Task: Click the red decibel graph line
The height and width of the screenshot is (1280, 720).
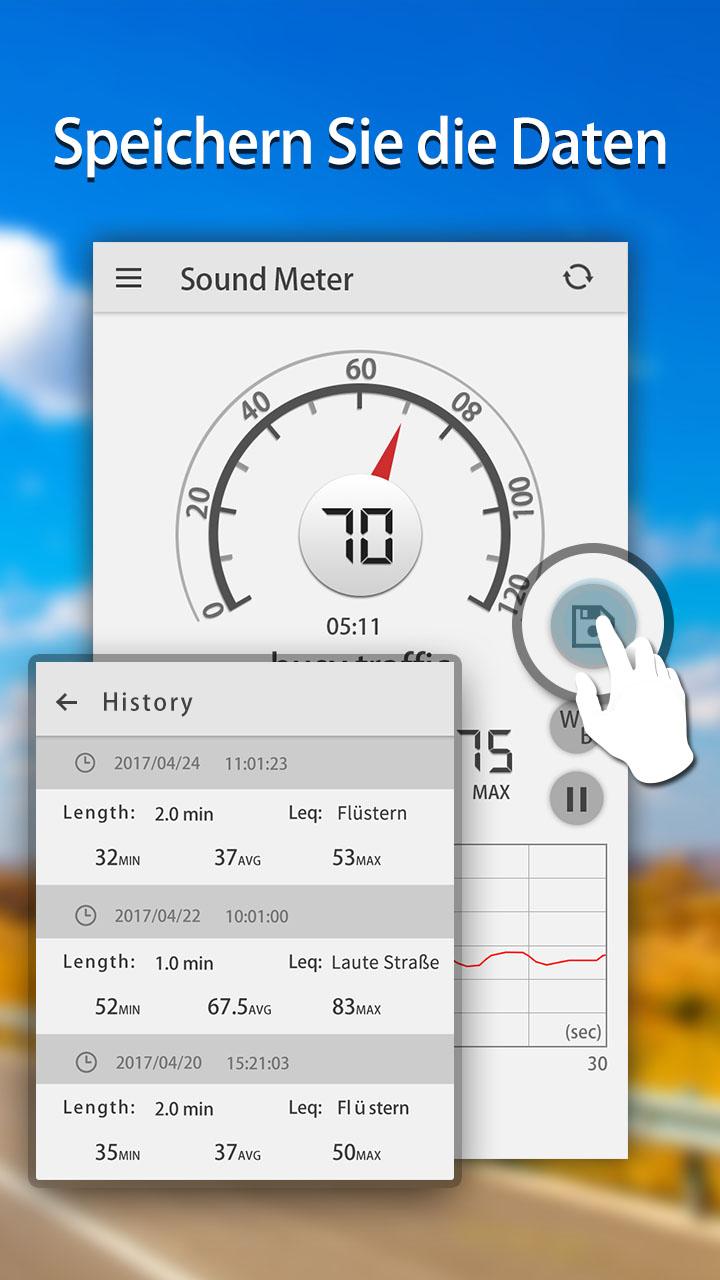Action: [530, 959]
